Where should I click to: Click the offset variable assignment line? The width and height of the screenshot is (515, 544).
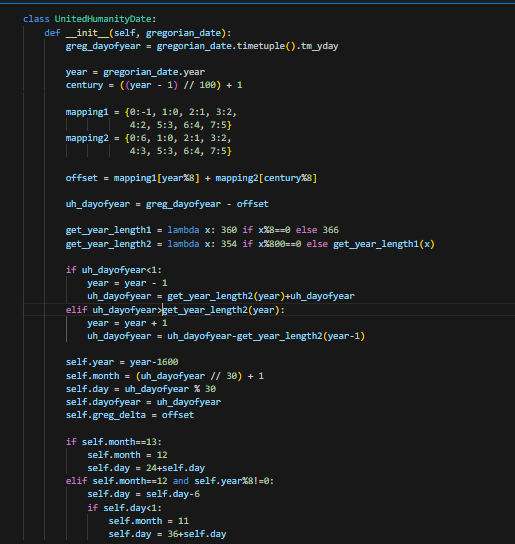(x=191, y=178)
